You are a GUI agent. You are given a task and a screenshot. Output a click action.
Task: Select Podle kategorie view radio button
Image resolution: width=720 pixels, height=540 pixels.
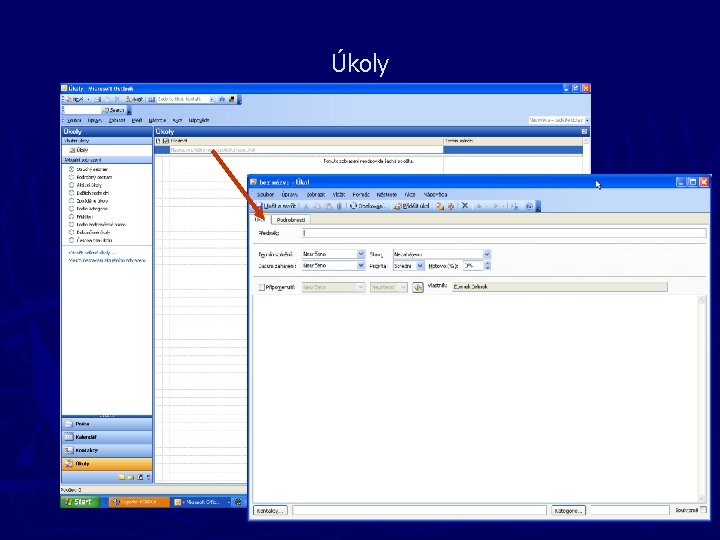(71, 208)
